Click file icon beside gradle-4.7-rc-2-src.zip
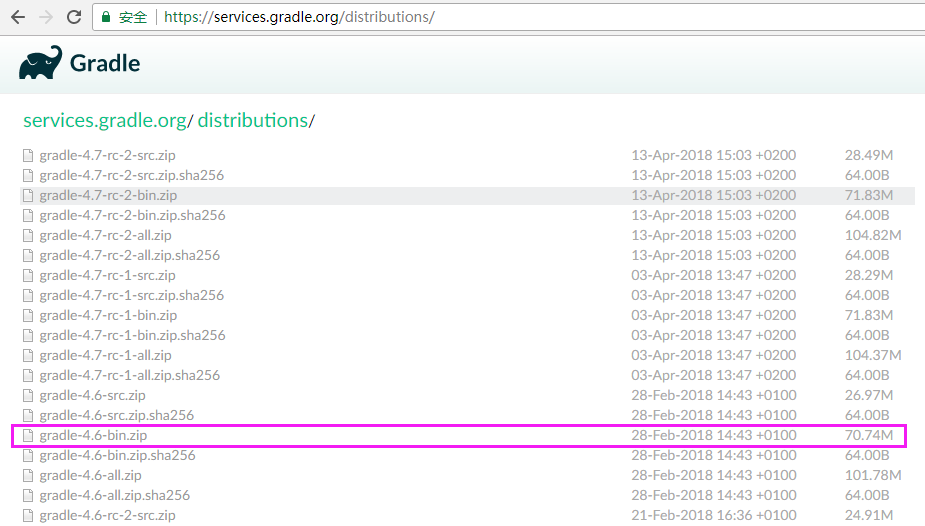The image size is (925, 526). 28,155
